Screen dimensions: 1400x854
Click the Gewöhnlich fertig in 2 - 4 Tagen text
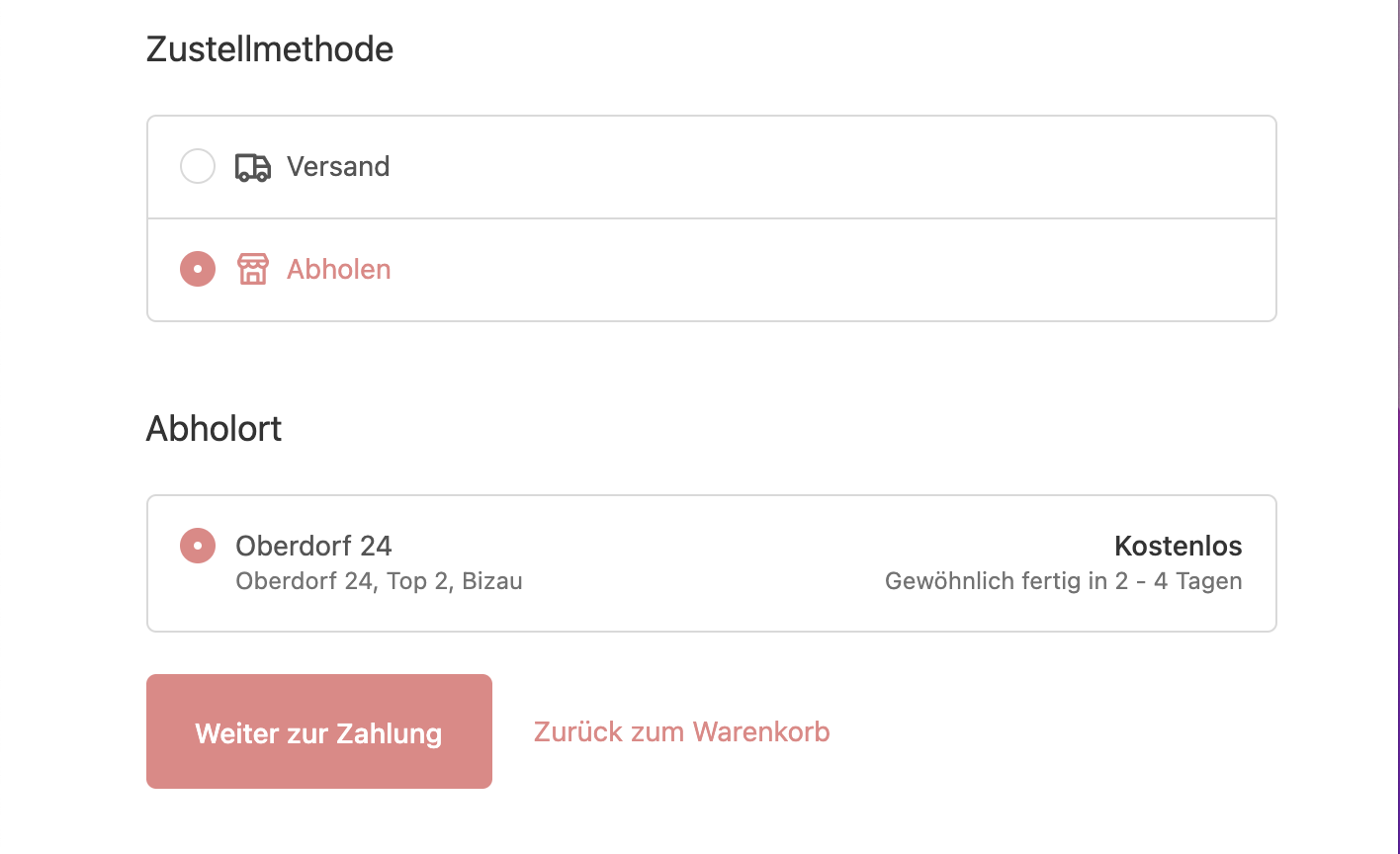pos(1064,581)
